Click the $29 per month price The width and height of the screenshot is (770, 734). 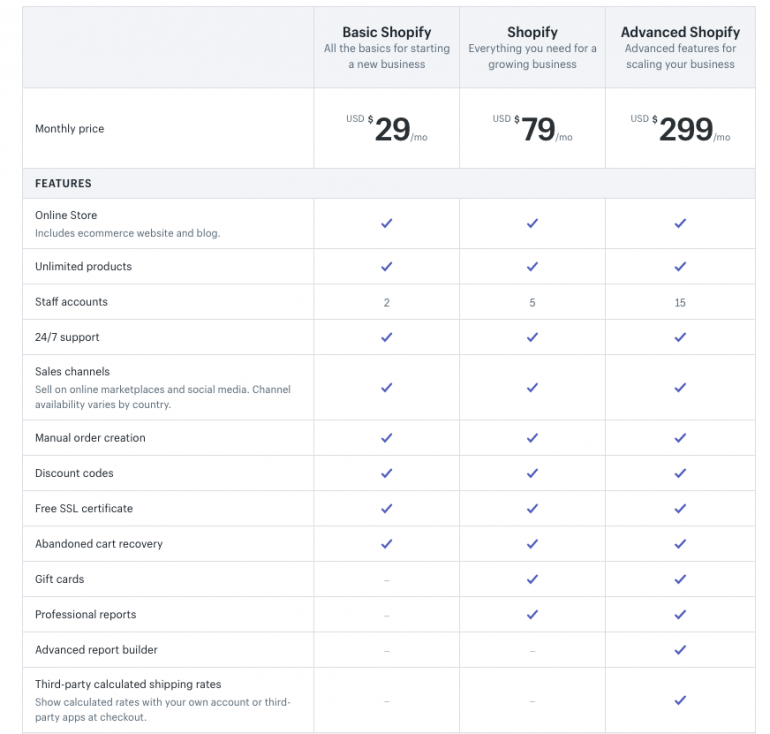point(391,129)
